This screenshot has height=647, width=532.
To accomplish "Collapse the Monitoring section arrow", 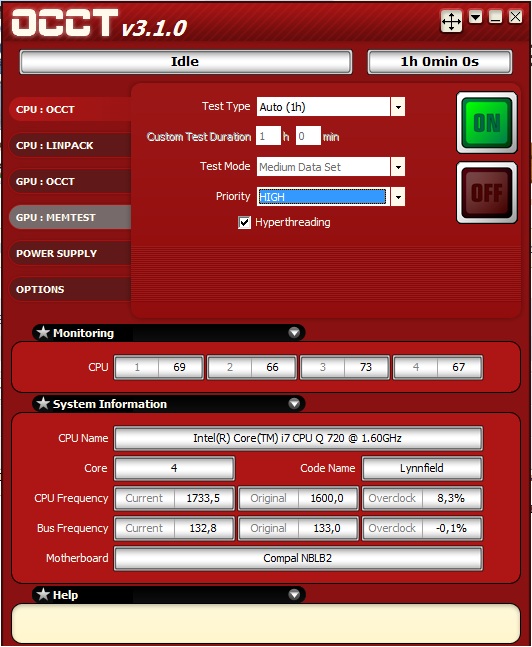I will pos(294,333).
